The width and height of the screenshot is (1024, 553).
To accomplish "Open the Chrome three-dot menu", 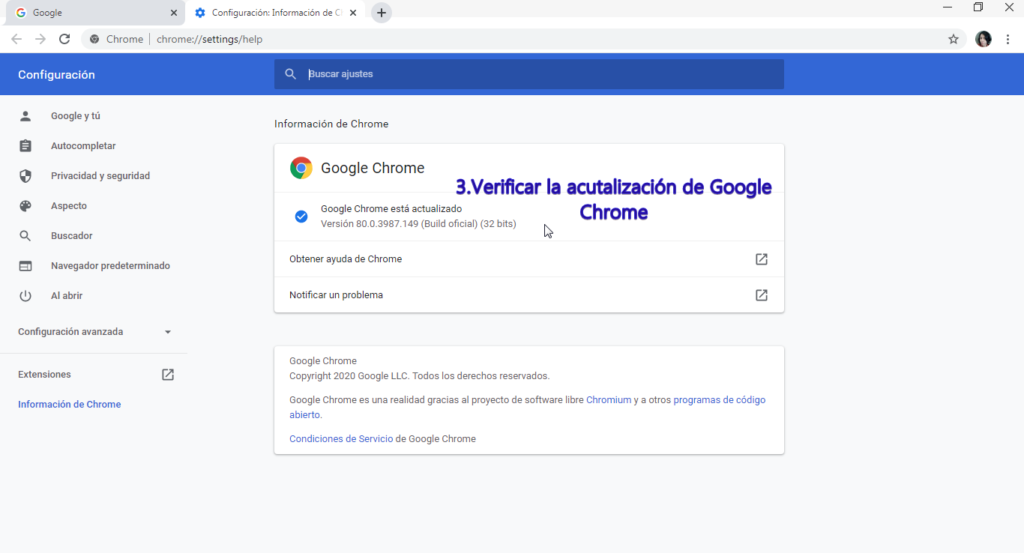I will point(1008,39).
